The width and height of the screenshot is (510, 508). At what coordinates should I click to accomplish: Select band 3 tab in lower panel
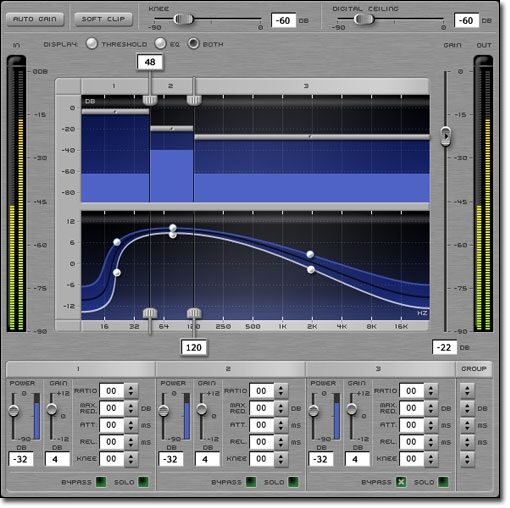380,369
